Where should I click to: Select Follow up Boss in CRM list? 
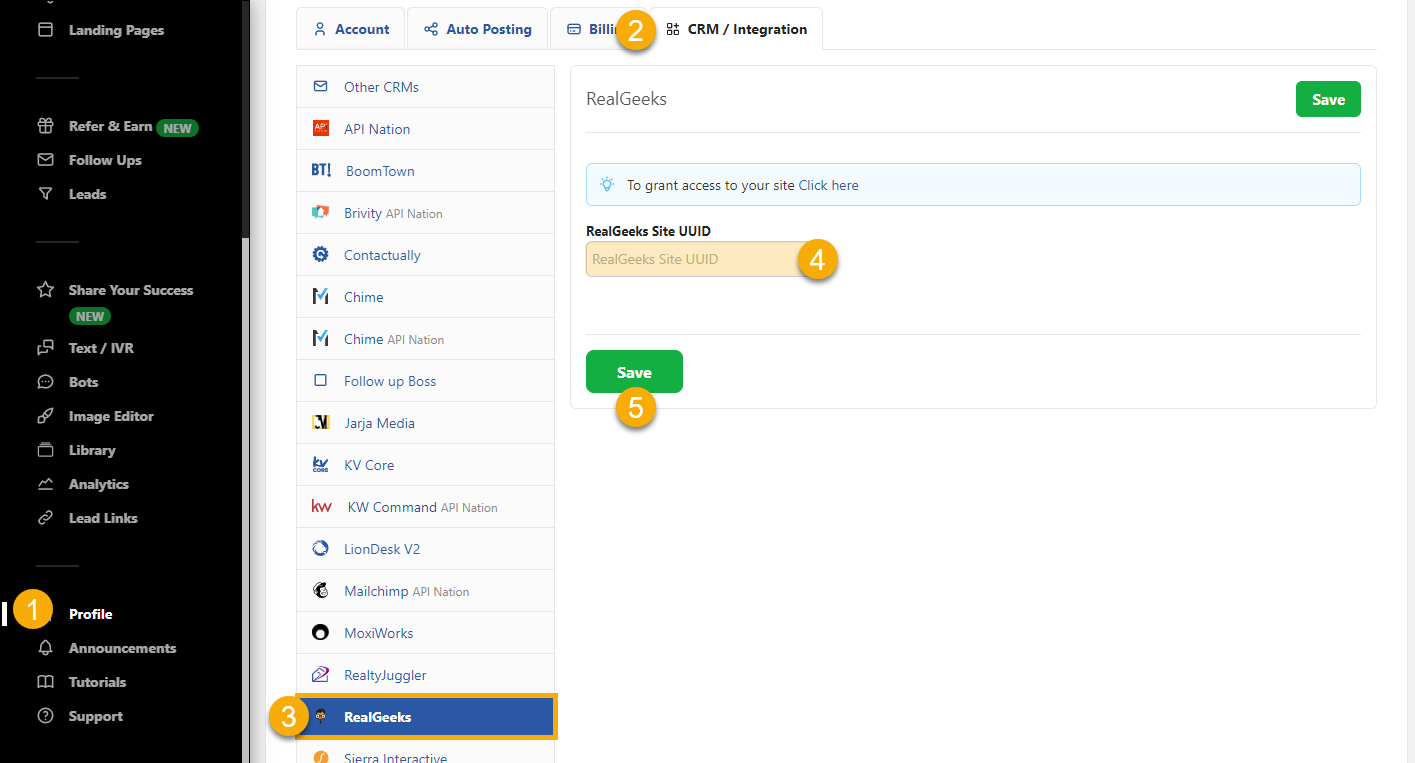click(390, 381)
